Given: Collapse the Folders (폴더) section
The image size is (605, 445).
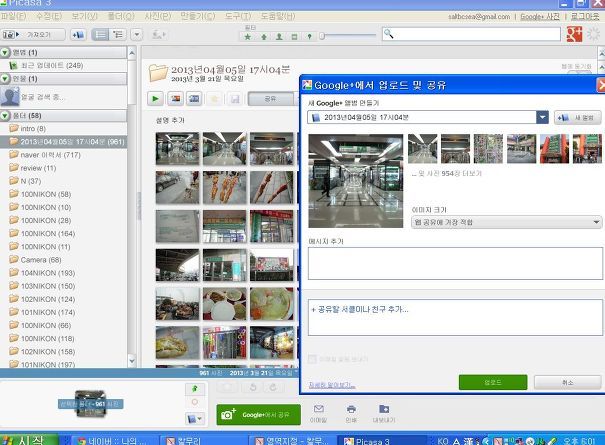Looking at the screenshot, I should [x=5, y=115].
